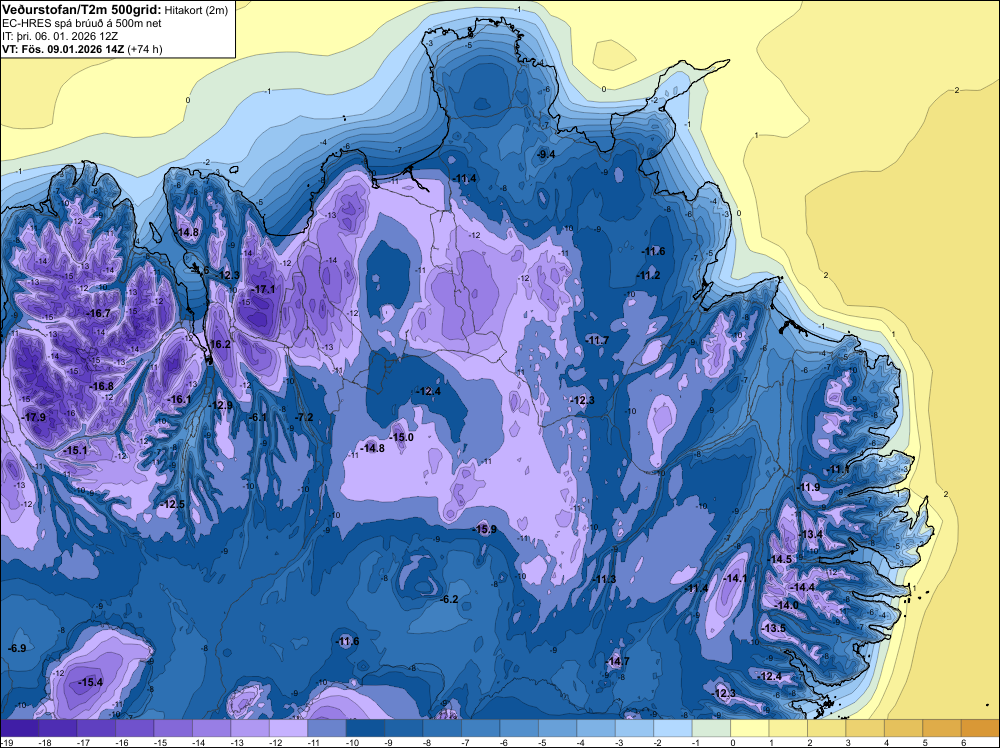
Task: Click the forecast offset '(+74 h)'
Action: [x=145, y=49]
